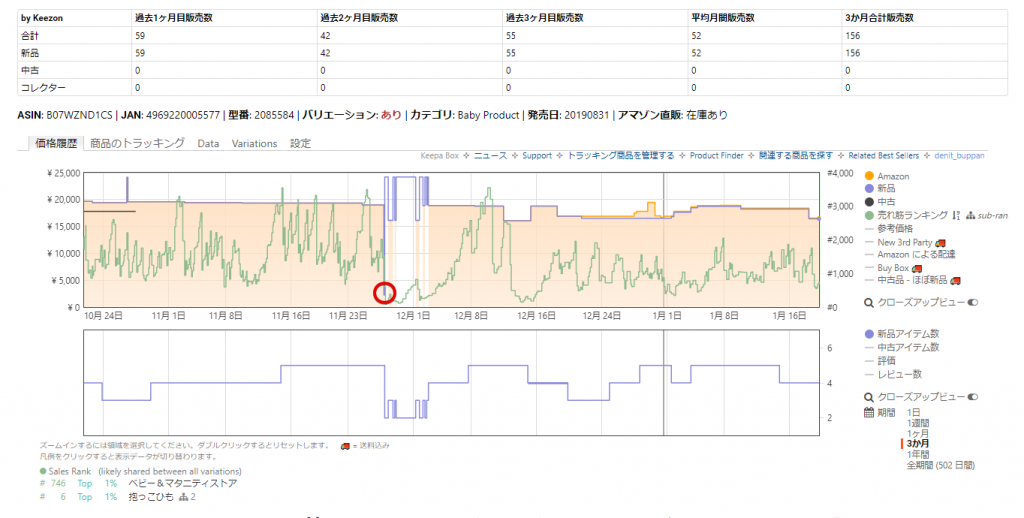Image resolution: width=1024 pixels, height=518 pixels.
Task: Click the sort icon beside 売れ筋ランキング
Action: click(x=956, y=215)
